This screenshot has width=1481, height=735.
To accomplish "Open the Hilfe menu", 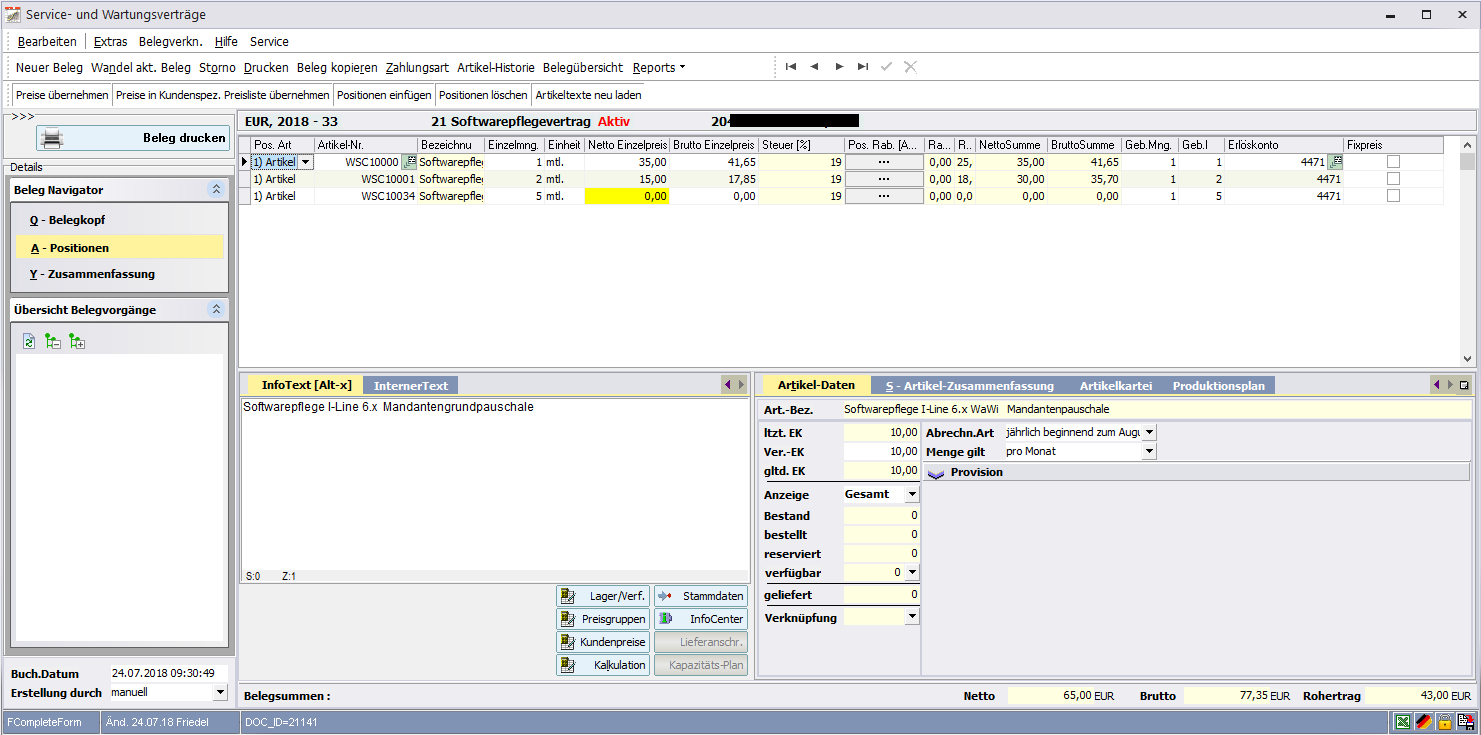I will (x=226, y=41).
